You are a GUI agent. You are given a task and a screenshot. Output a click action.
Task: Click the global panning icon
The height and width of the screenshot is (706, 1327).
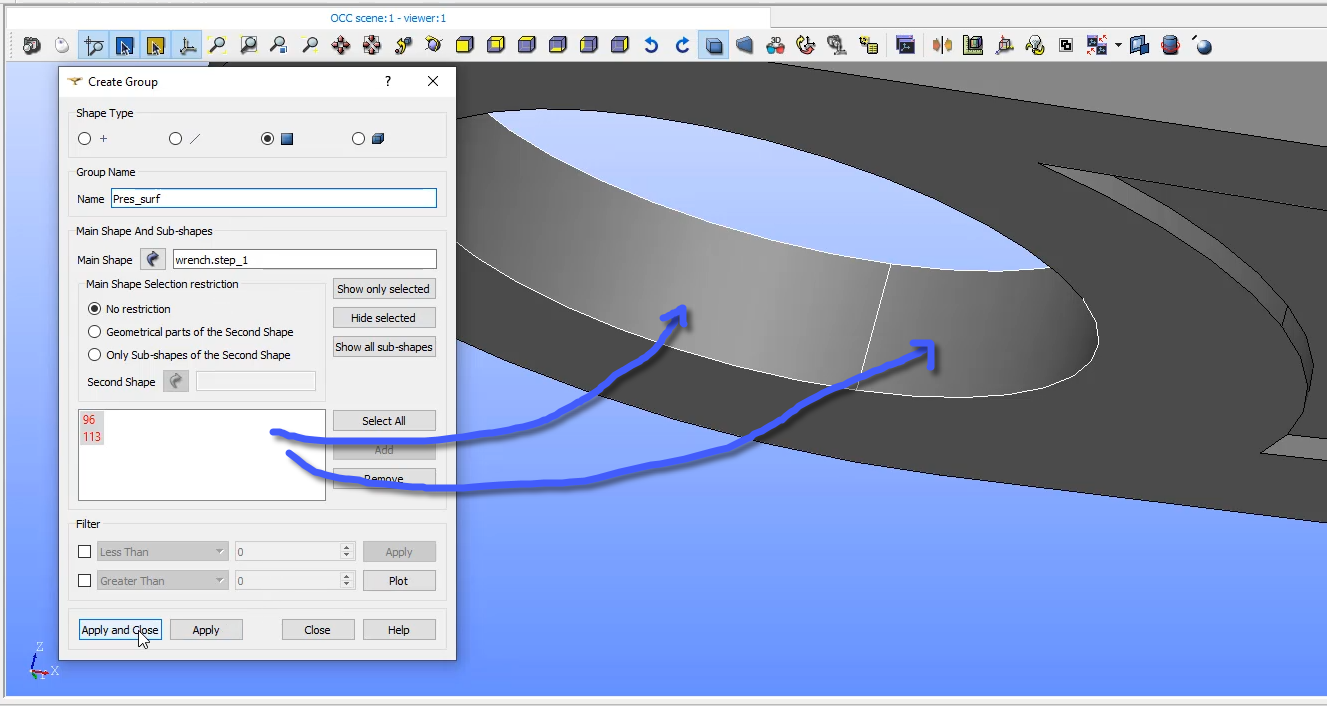coord(371,44)
